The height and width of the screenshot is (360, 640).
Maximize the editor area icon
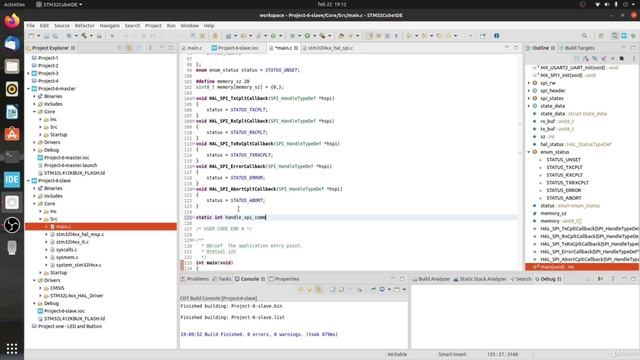(x=516, y=48)
